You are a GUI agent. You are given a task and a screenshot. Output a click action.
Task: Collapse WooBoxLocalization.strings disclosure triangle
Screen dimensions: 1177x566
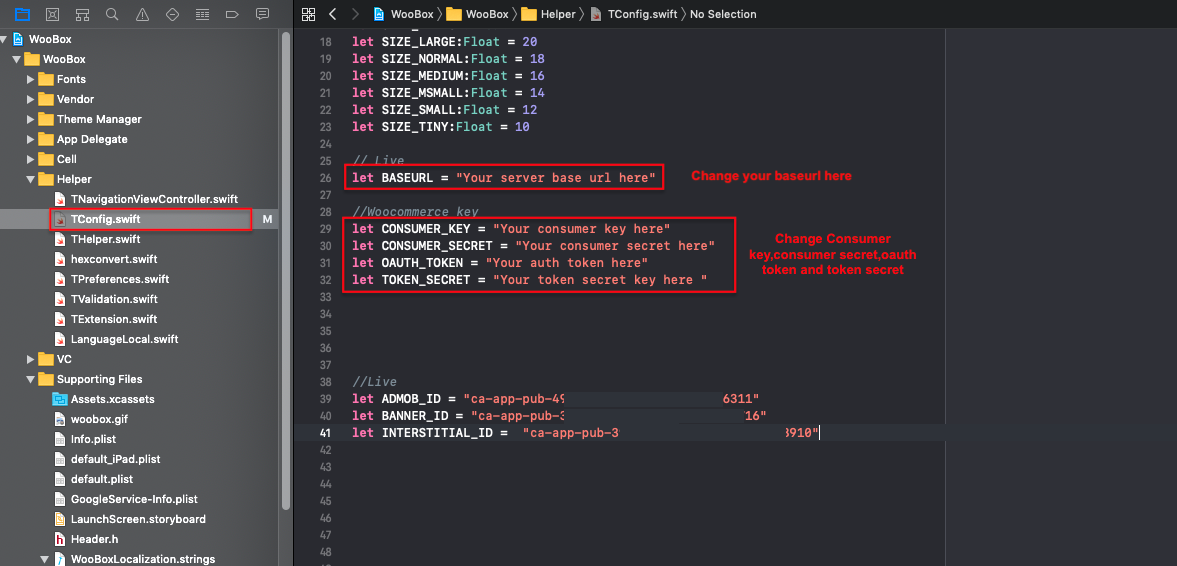pos(44,559)
